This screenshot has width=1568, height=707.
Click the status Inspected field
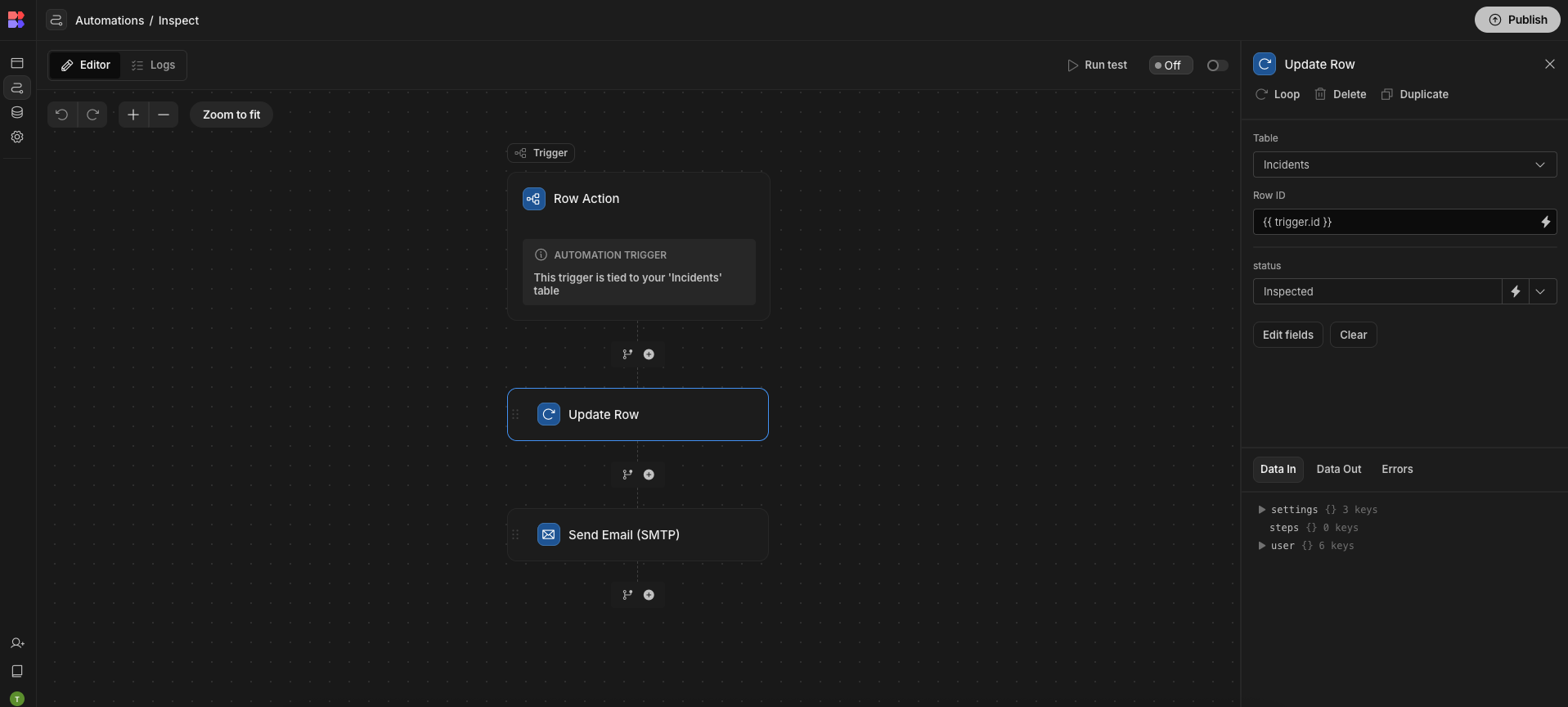pos(1377,291)
